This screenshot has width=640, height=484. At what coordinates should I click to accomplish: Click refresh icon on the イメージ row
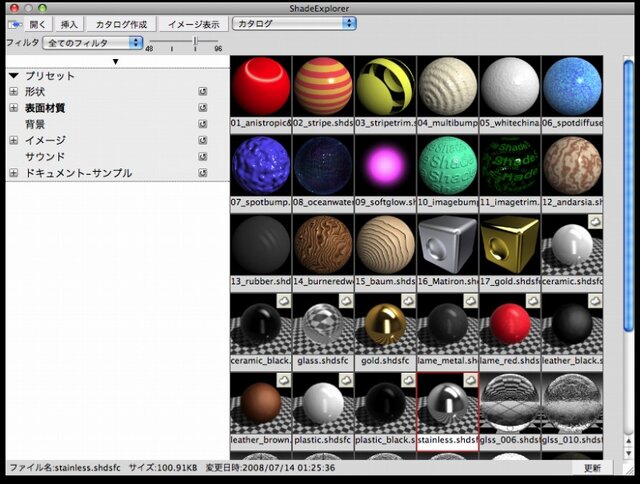[202, 140]
